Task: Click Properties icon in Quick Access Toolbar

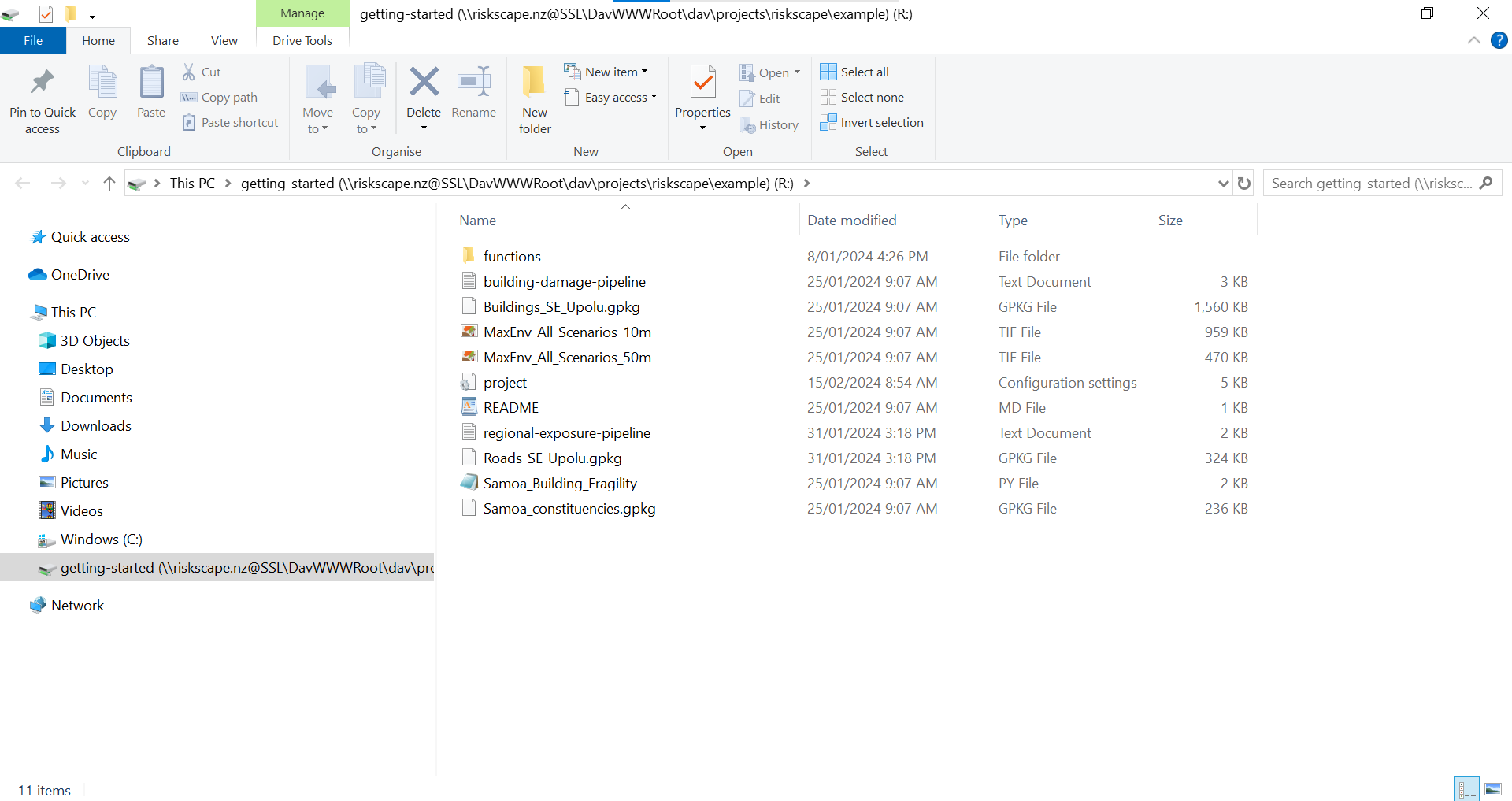Action: pyautogui.click(x=46, y=13)
